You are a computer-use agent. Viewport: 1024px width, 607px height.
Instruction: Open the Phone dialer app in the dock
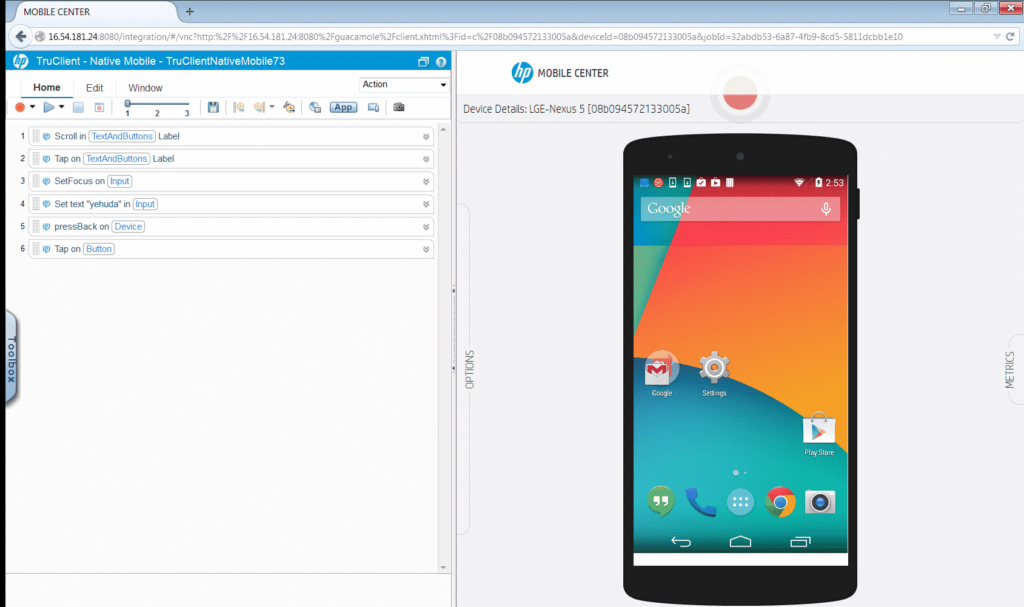[x=701, y=502]
